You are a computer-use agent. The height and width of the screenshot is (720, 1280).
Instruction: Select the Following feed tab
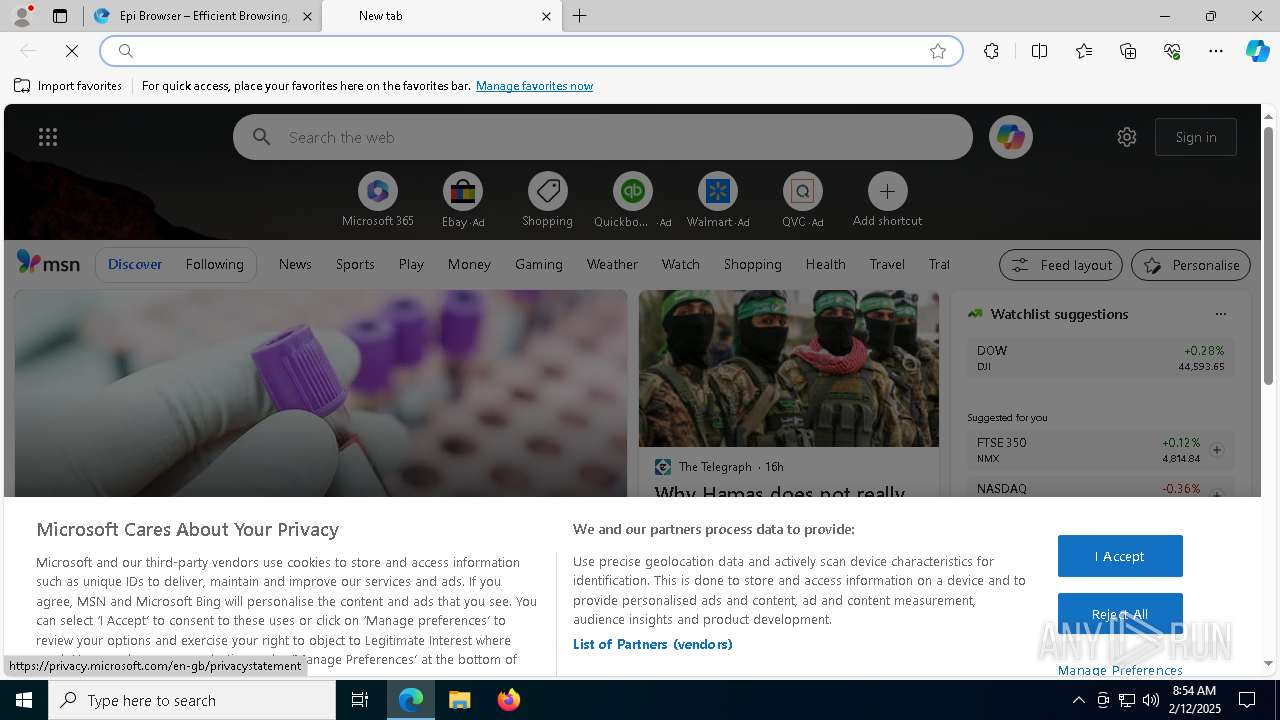coord(214,264)
